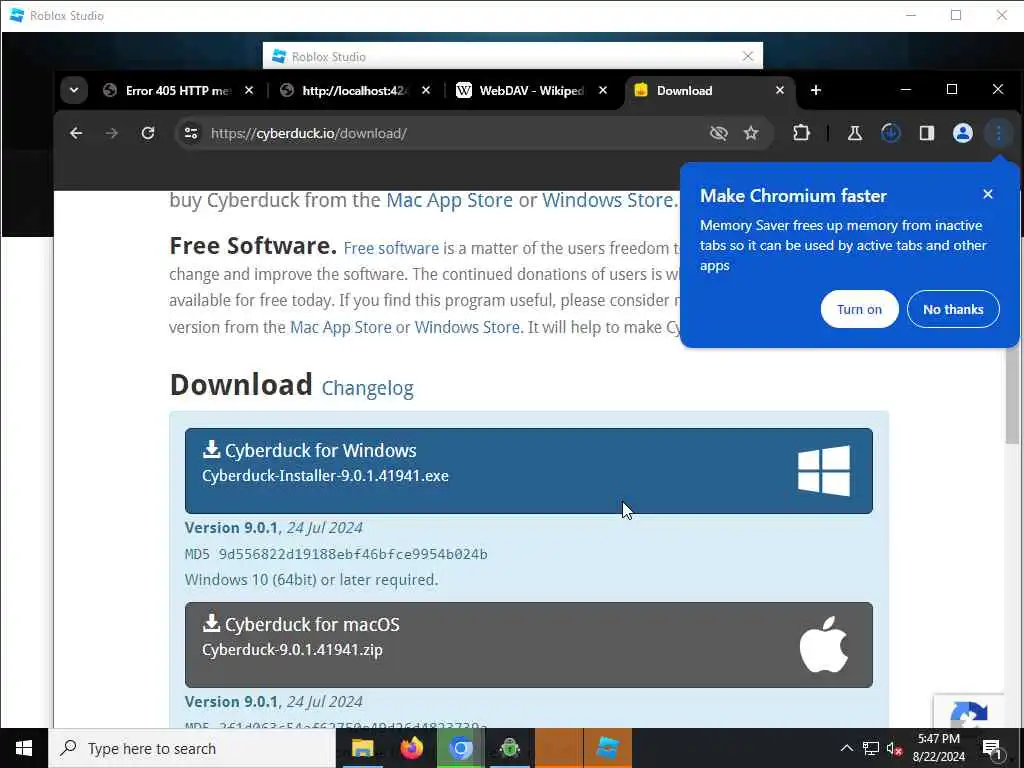Close the WebDAV - Wikipedia tab

point(603,90)
